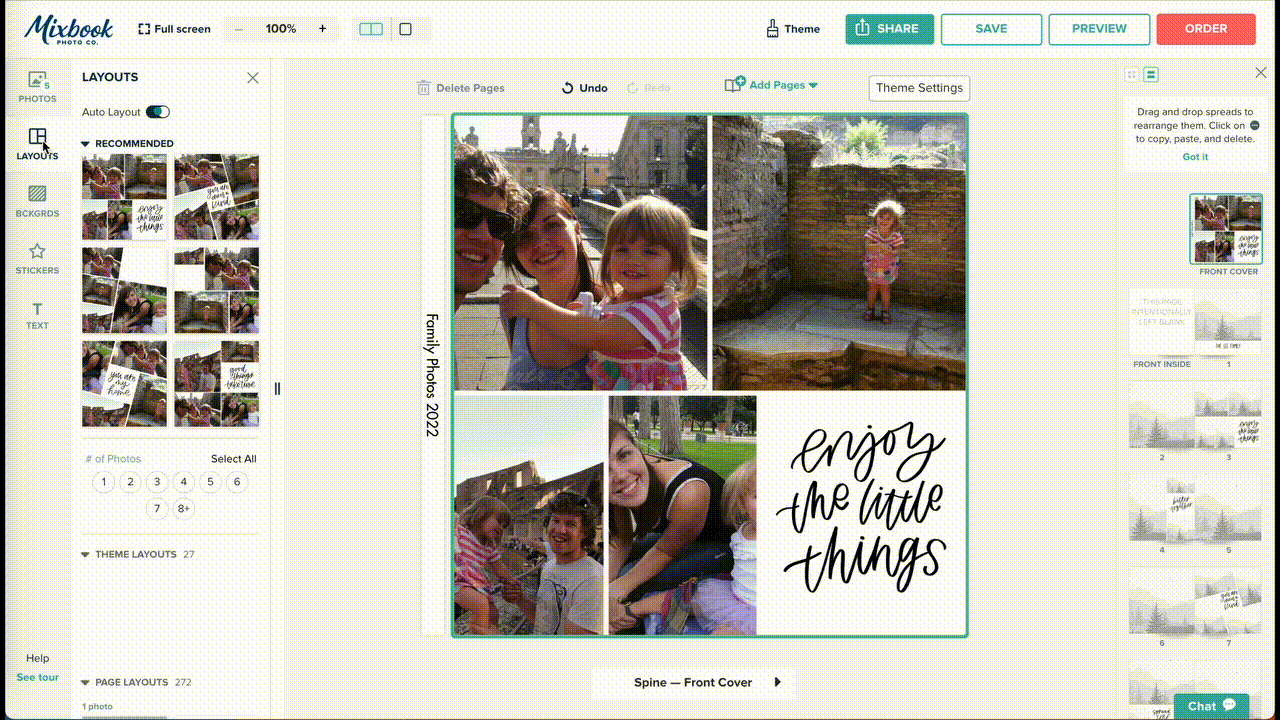Undo the last change
Screen dimensions: 1280x720
point(583,88)
